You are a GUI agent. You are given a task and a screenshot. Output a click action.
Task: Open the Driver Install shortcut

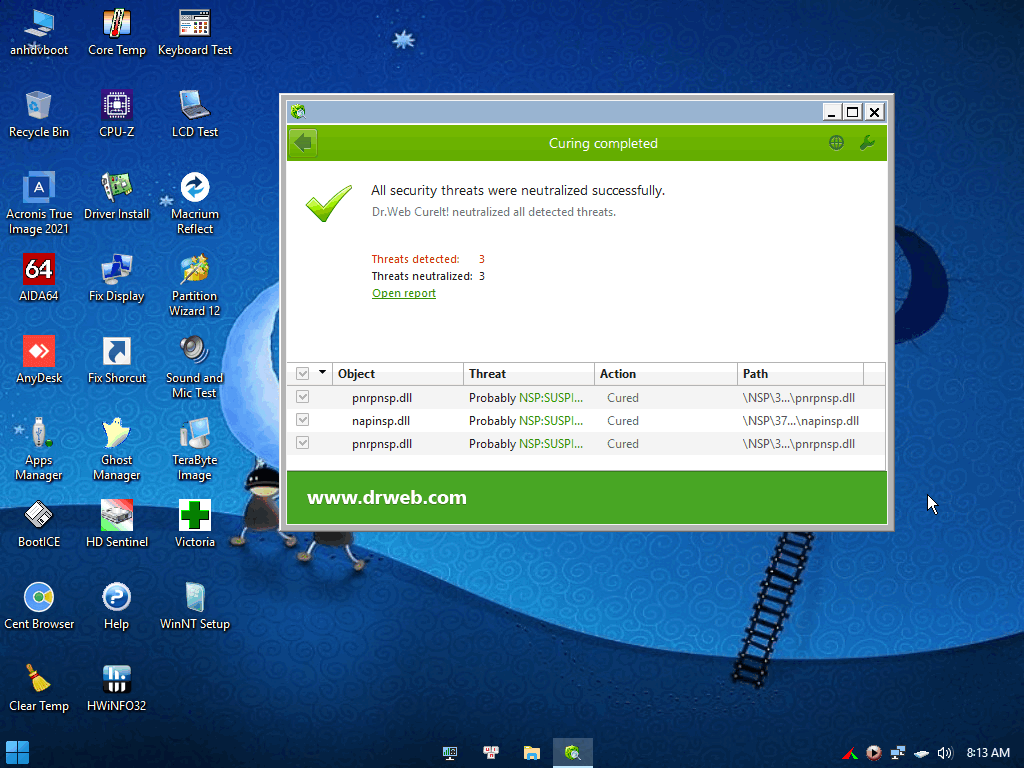(x=117, y=196)
